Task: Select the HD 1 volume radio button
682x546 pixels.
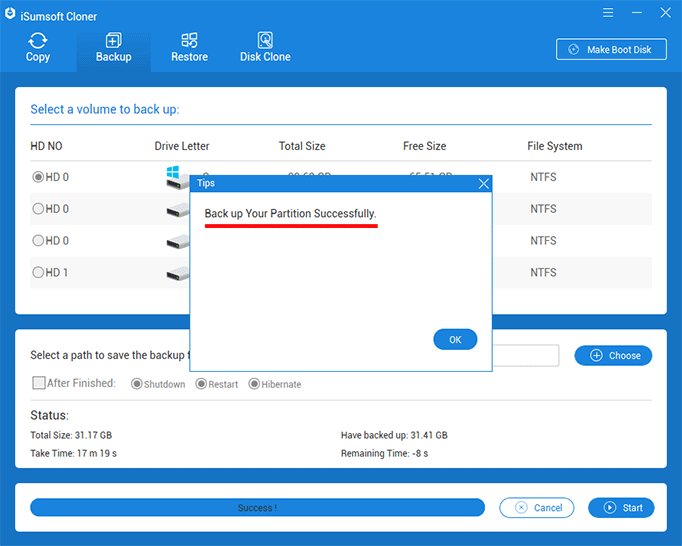Action: 38,272
